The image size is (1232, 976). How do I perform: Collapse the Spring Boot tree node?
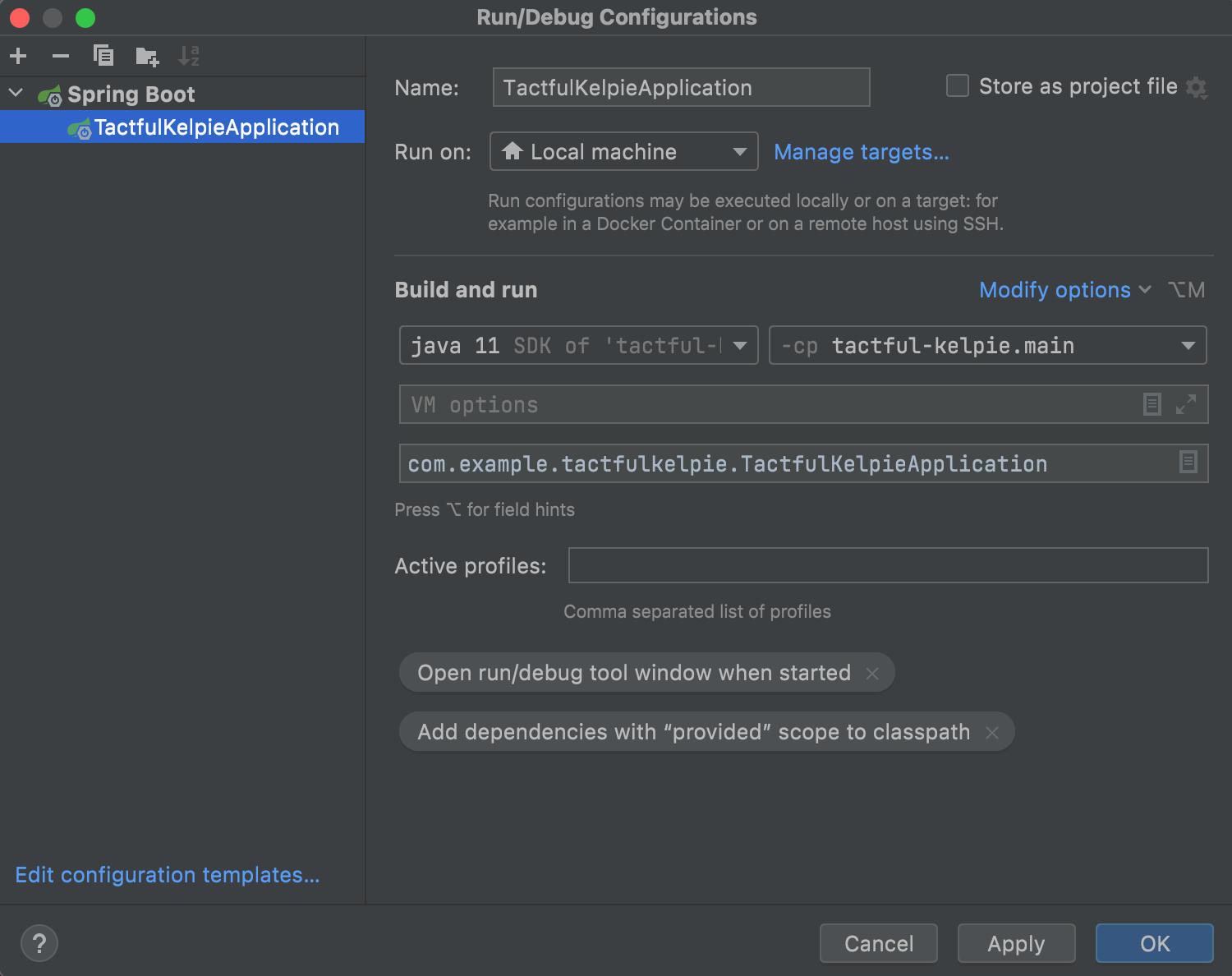(16, 94)
